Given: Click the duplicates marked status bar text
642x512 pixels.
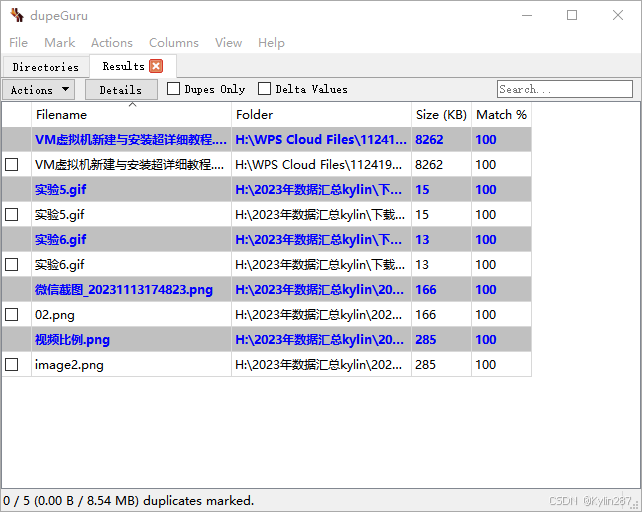Looking at the screenshot, I should [x=129, y=501].
